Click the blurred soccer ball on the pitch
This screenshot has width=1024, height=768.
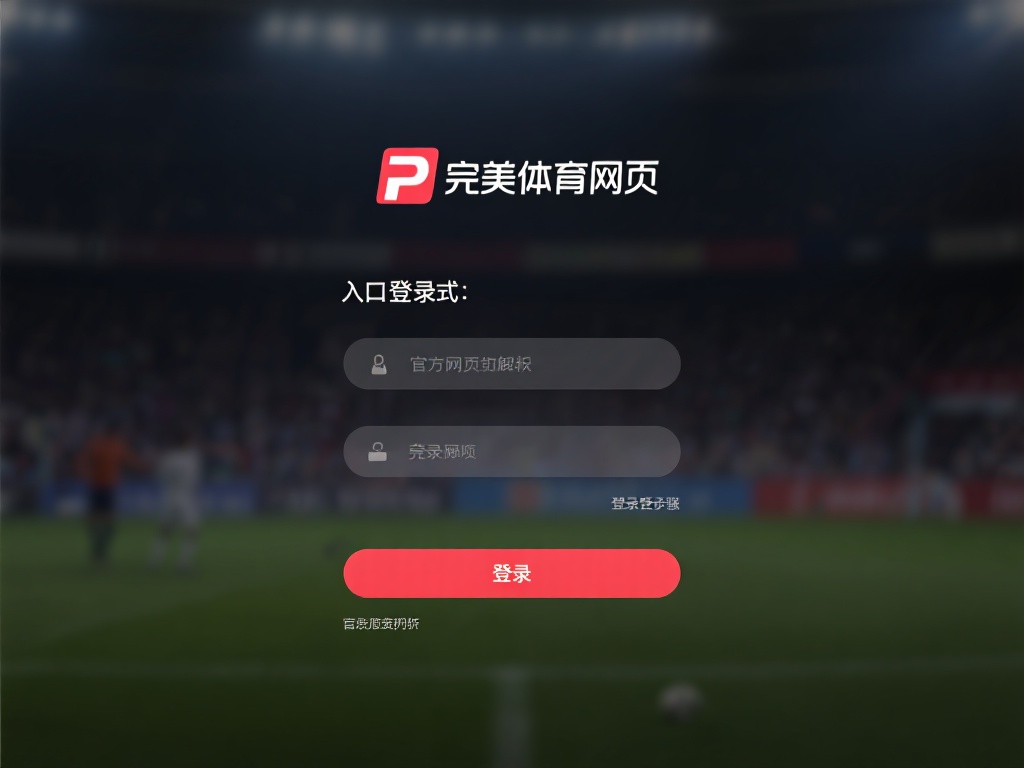[x=680, y=703]
